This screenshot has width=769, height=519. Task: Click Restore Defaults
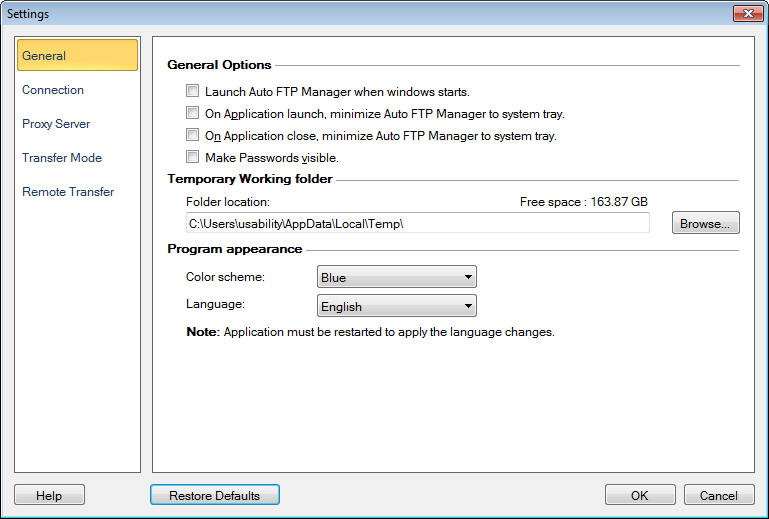[x=215, y=495]
